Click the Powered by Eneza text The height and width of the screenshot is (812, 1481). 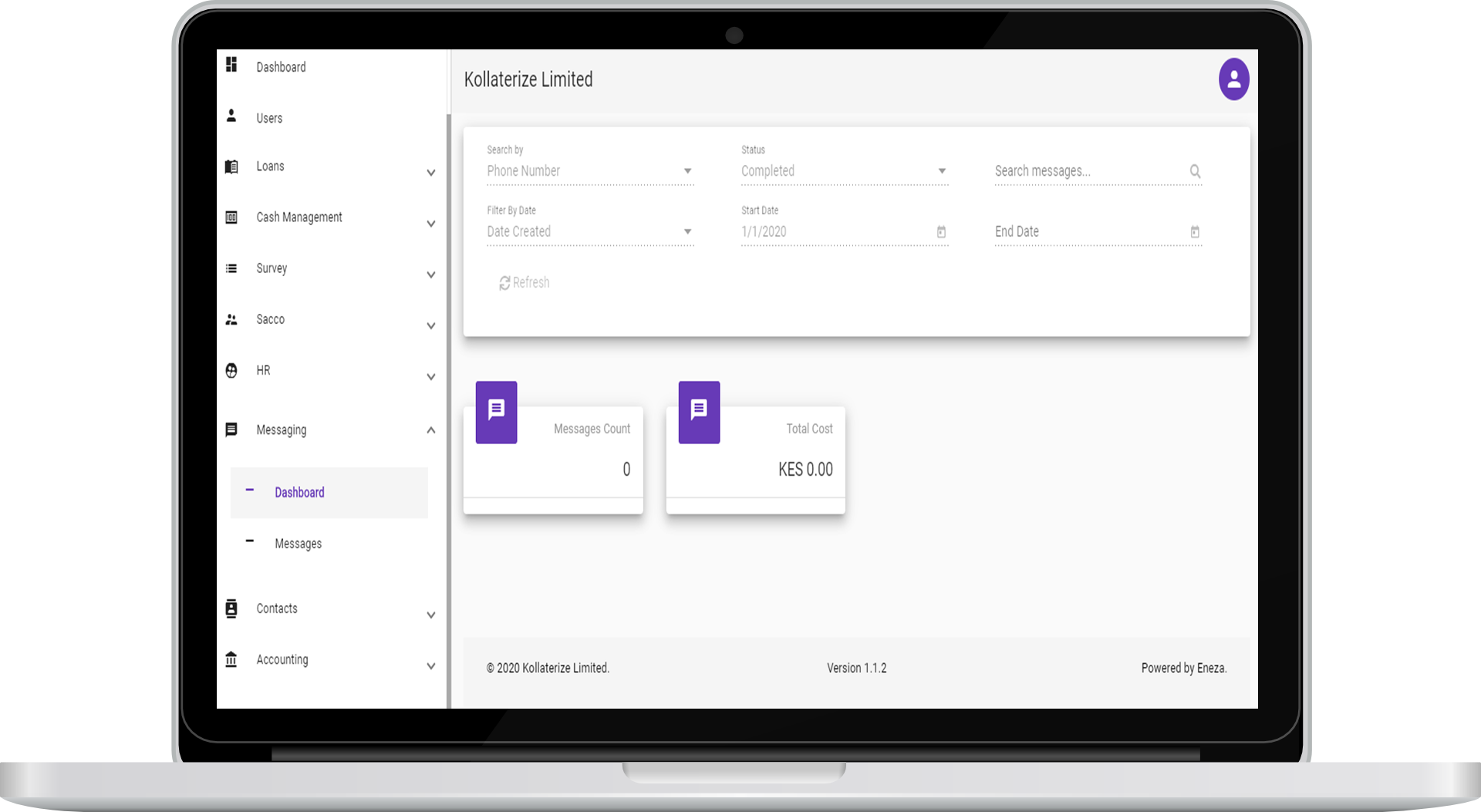1183,668
